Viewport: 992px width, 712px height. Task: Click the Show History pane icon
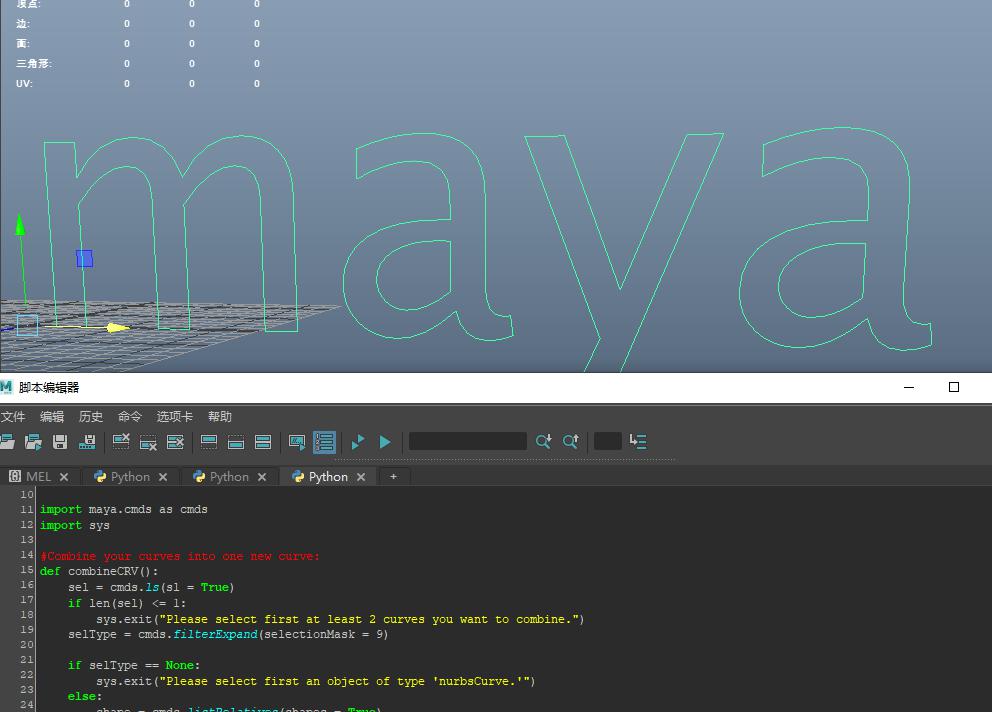coord(210,441)
